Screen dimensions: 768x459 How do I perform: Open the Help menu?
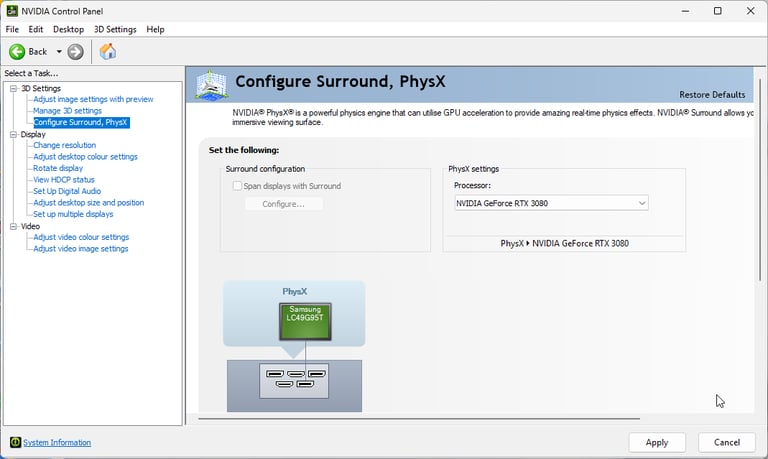tap(155, 29)
